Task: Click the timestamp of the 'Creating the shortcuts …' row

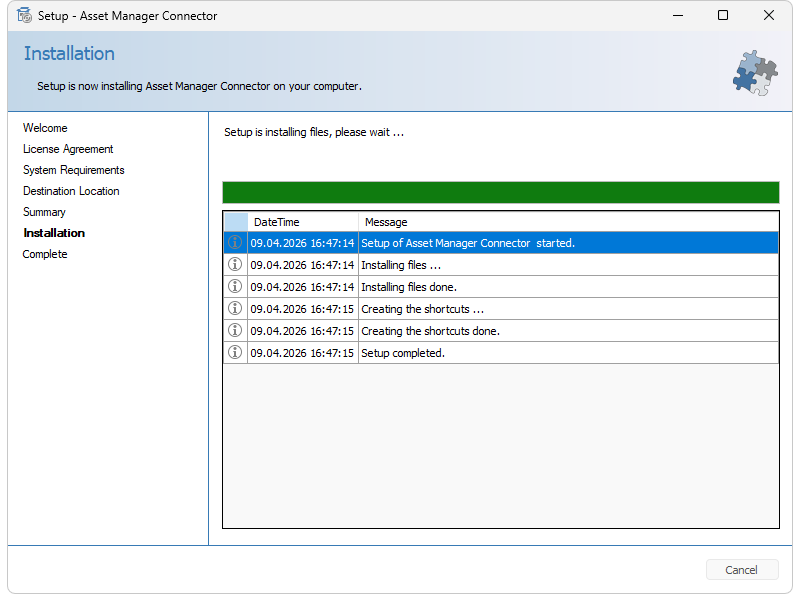Action: point(302,309)
